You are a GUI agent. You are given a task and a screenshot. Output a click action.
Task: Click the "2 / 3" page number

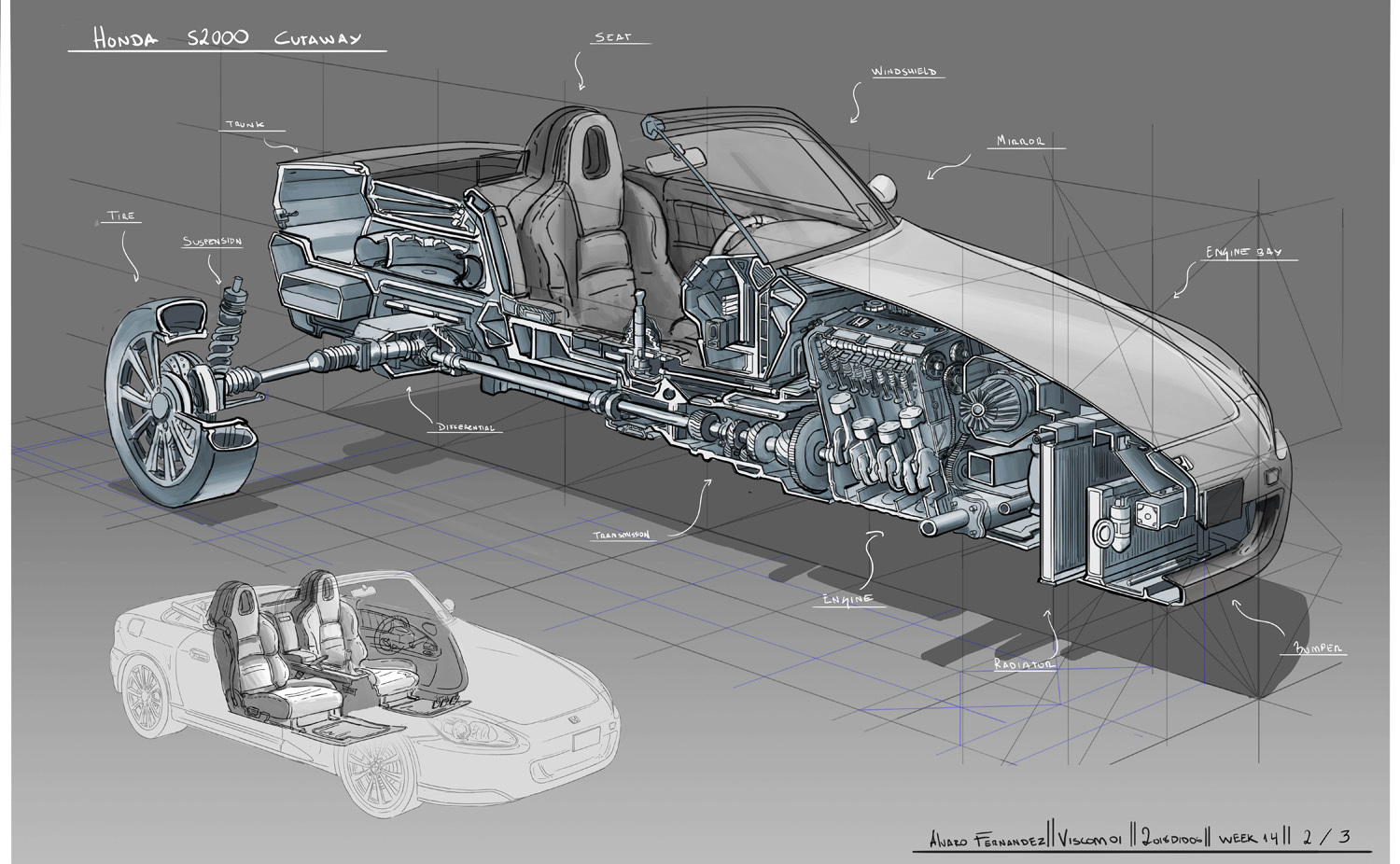(1326, 835)
